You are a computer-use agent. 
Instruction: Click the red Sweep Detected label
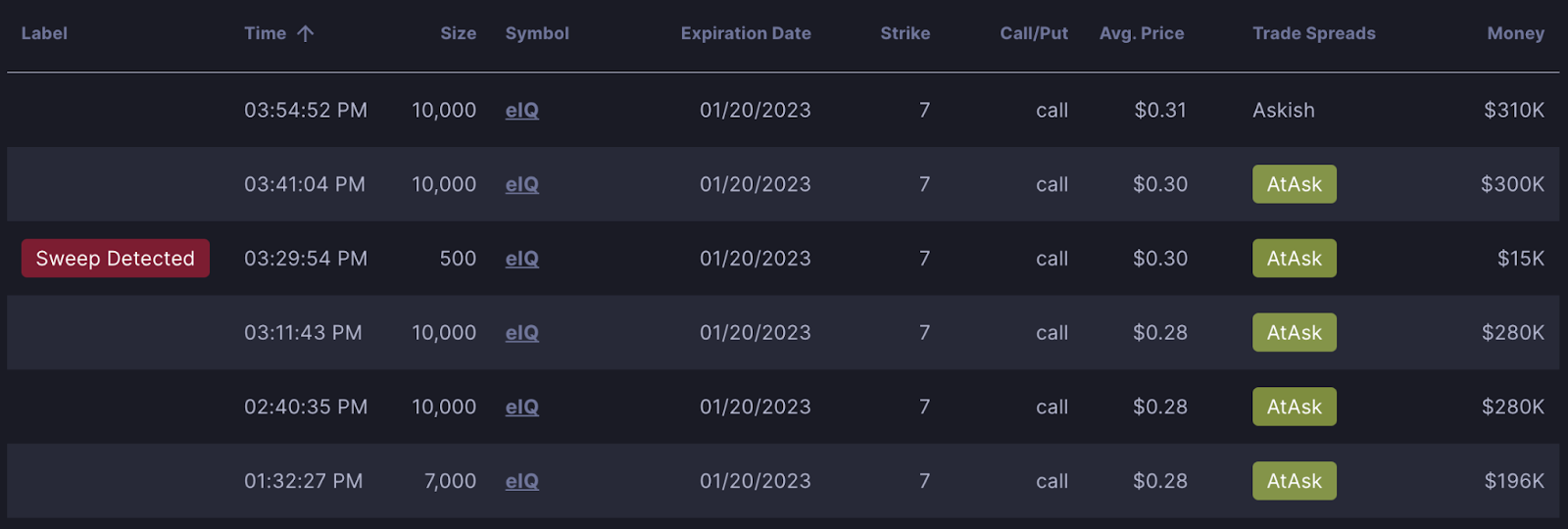(x=116, y=259)
